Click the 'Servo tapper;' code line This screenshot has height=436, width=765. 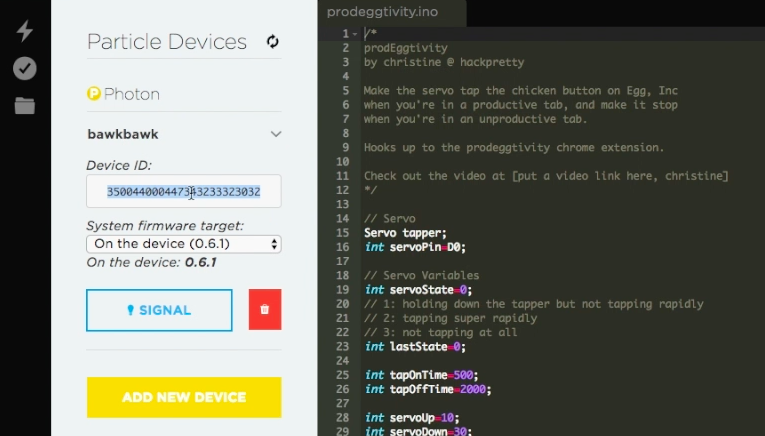[405, 233]
